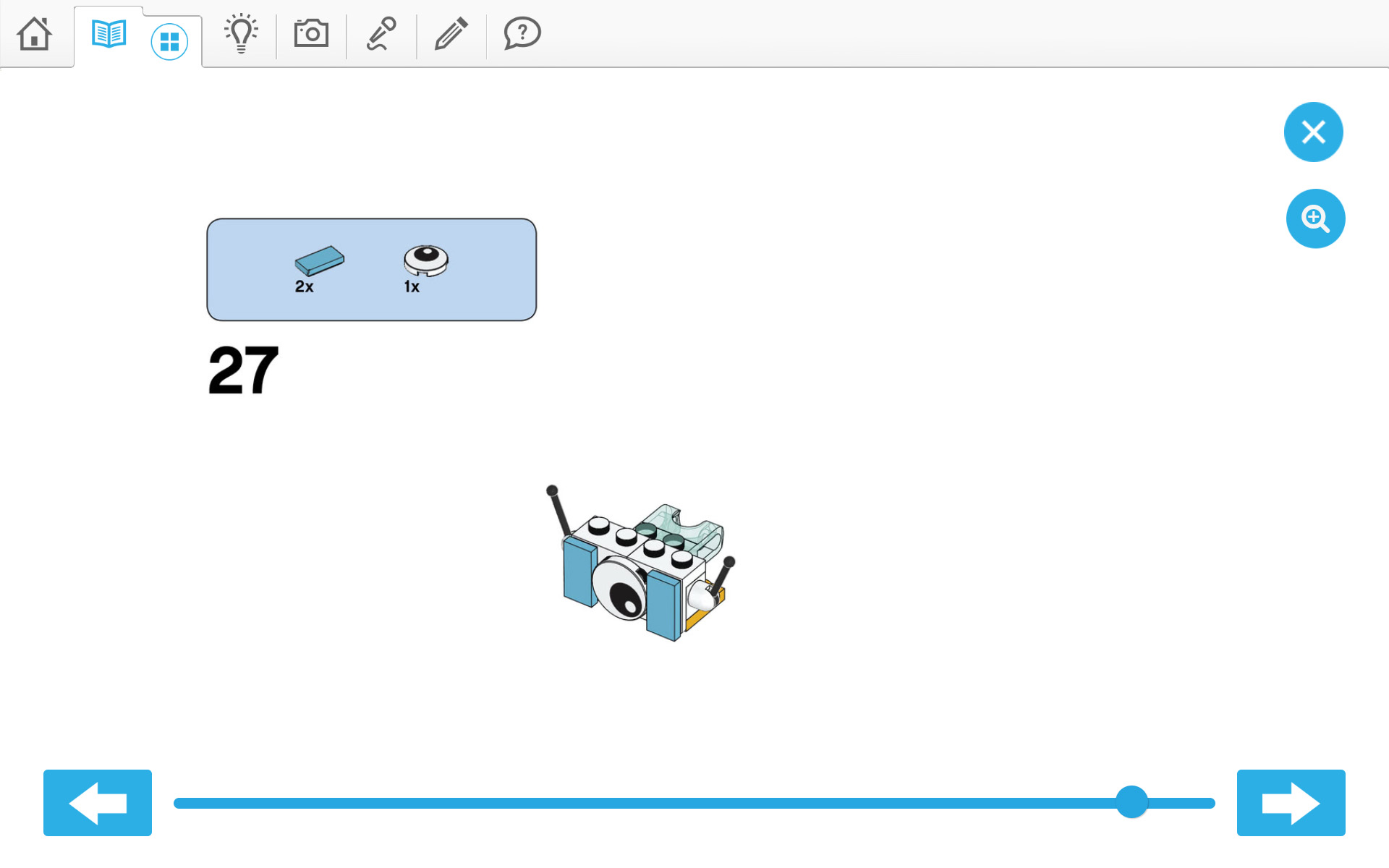The width and height of the screenshot is (1389, 868).
Task: Open the building instructions book tab
Action: pyautogui.click(x=109, y=34)
